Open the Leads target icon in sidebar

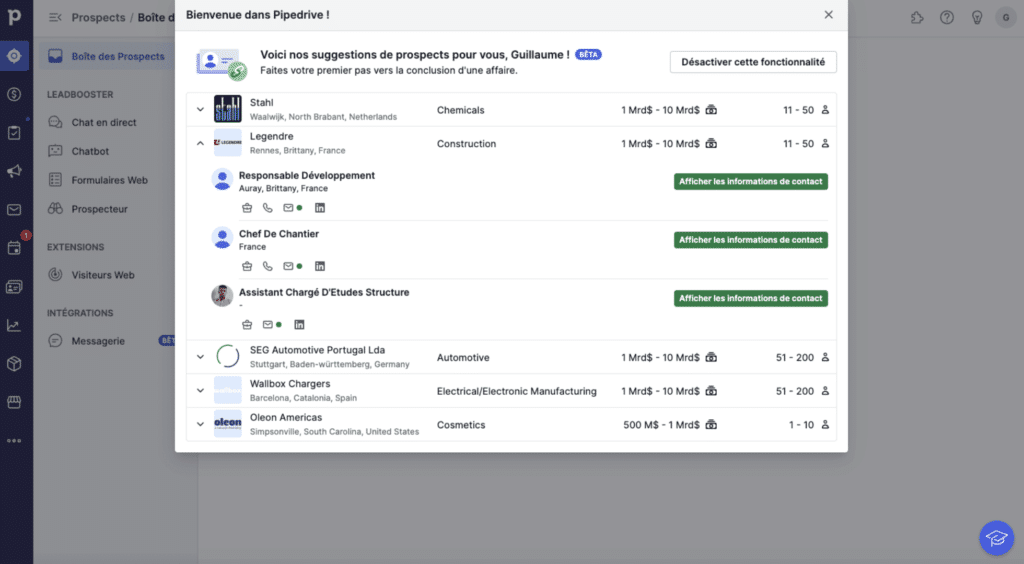[x=14, y=56]
